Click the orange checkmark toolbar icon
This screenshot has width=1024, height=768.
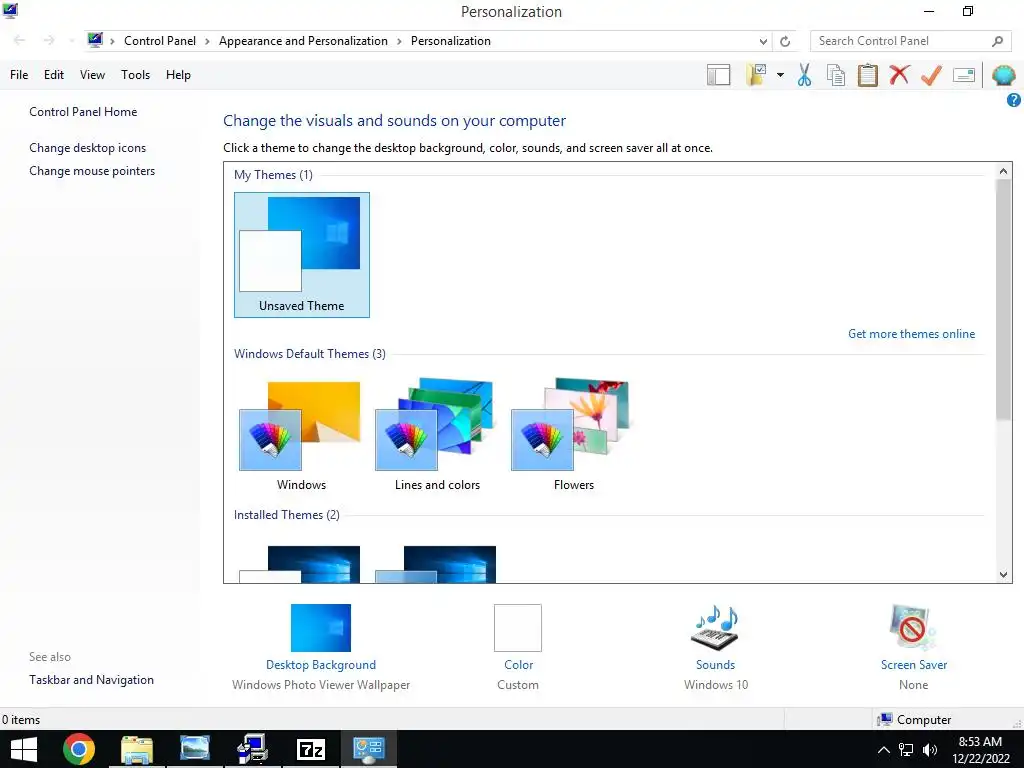click(931, 75)
